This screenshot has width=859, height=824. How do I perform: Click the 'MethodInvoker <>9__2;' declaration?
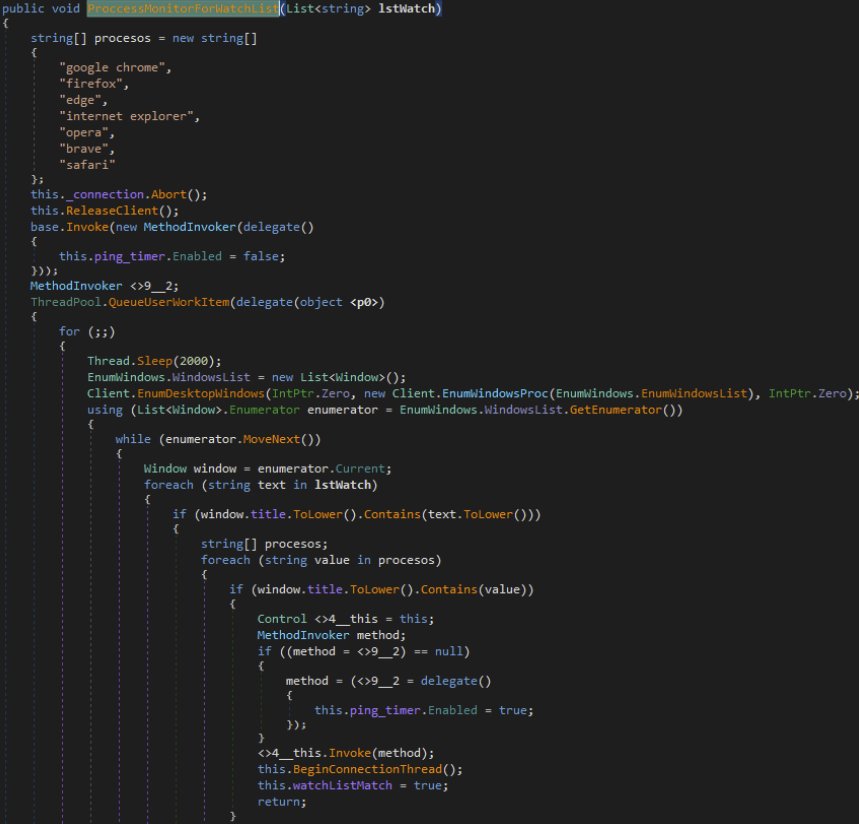pos(104,286)
